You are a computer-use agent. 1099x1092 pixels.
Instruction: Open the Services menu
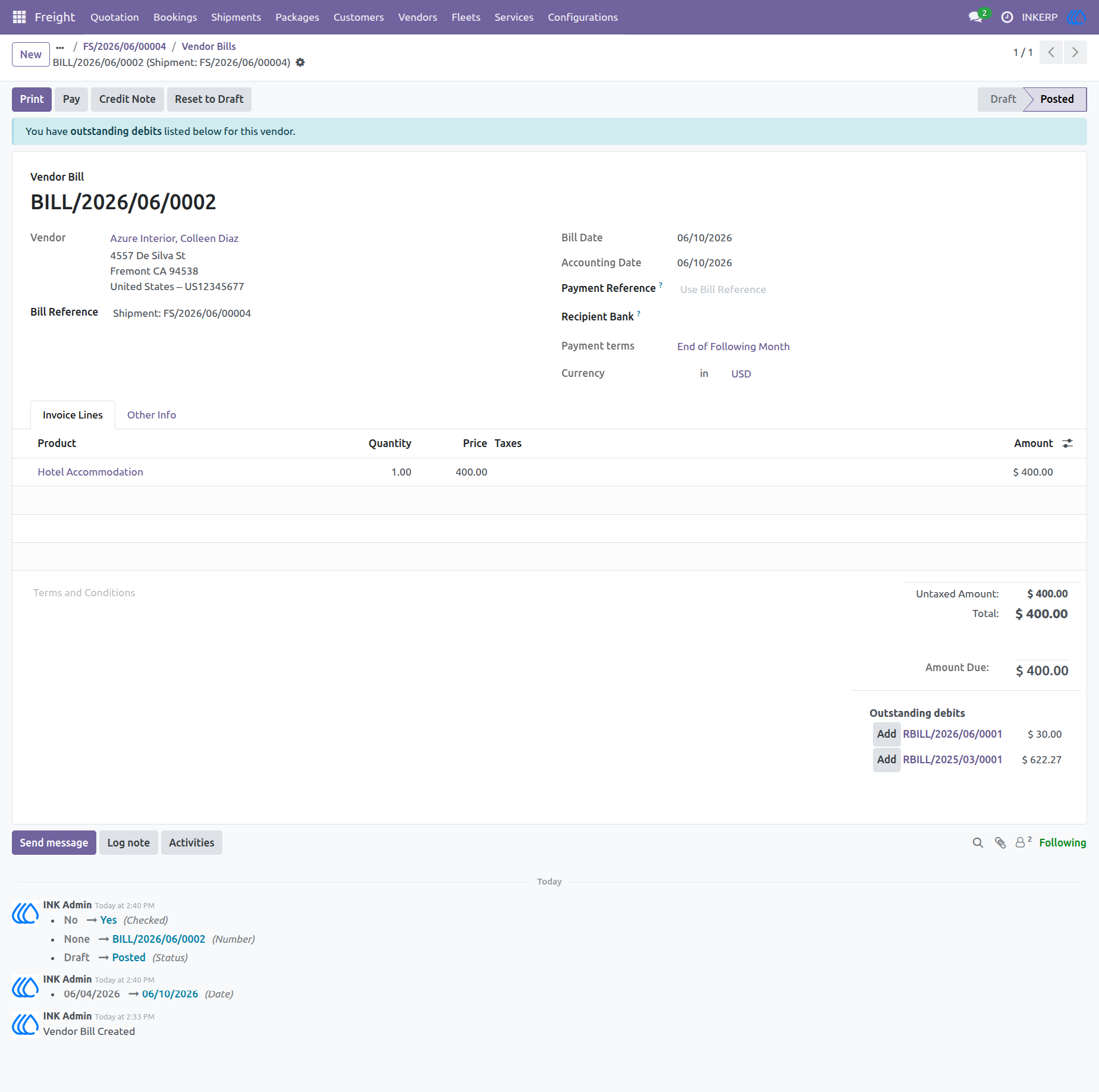[x=514, y=17]
